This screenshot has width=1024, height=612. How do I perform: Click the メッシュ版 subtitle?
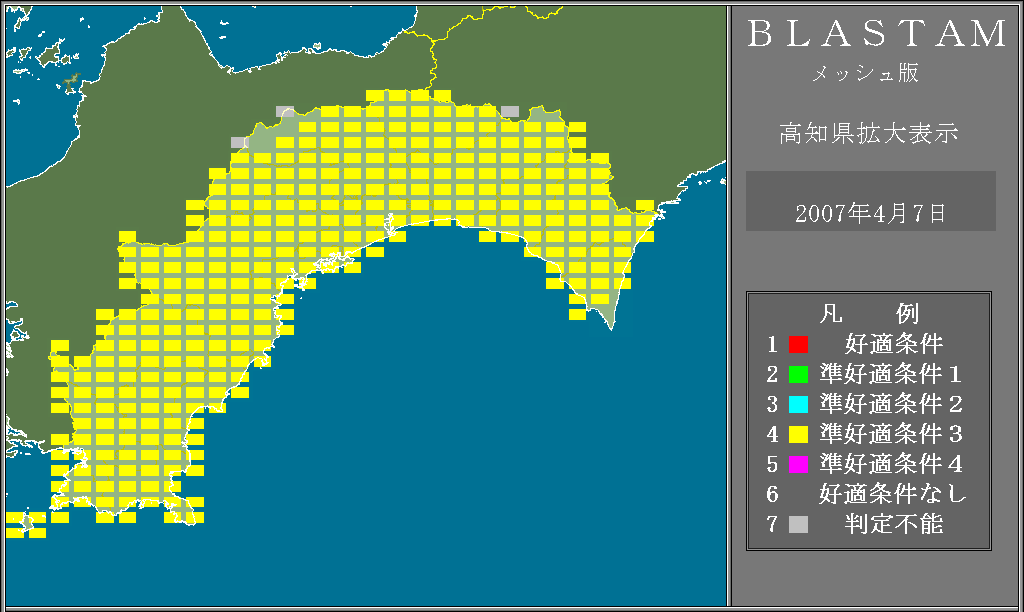pyautogui.click(x=864, y=74)
